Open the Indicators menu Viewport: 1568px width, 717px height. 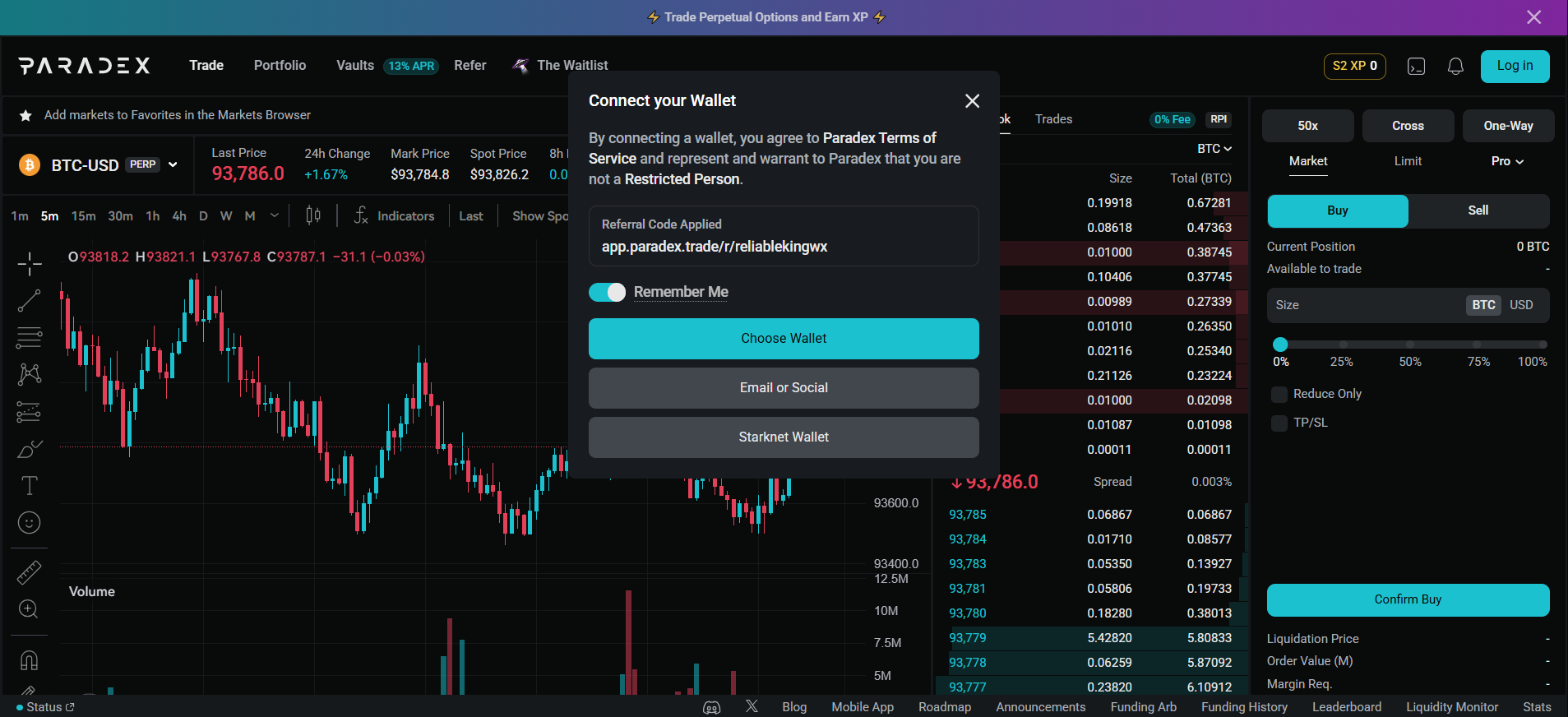pyautogui.click(x=394, y=215)
